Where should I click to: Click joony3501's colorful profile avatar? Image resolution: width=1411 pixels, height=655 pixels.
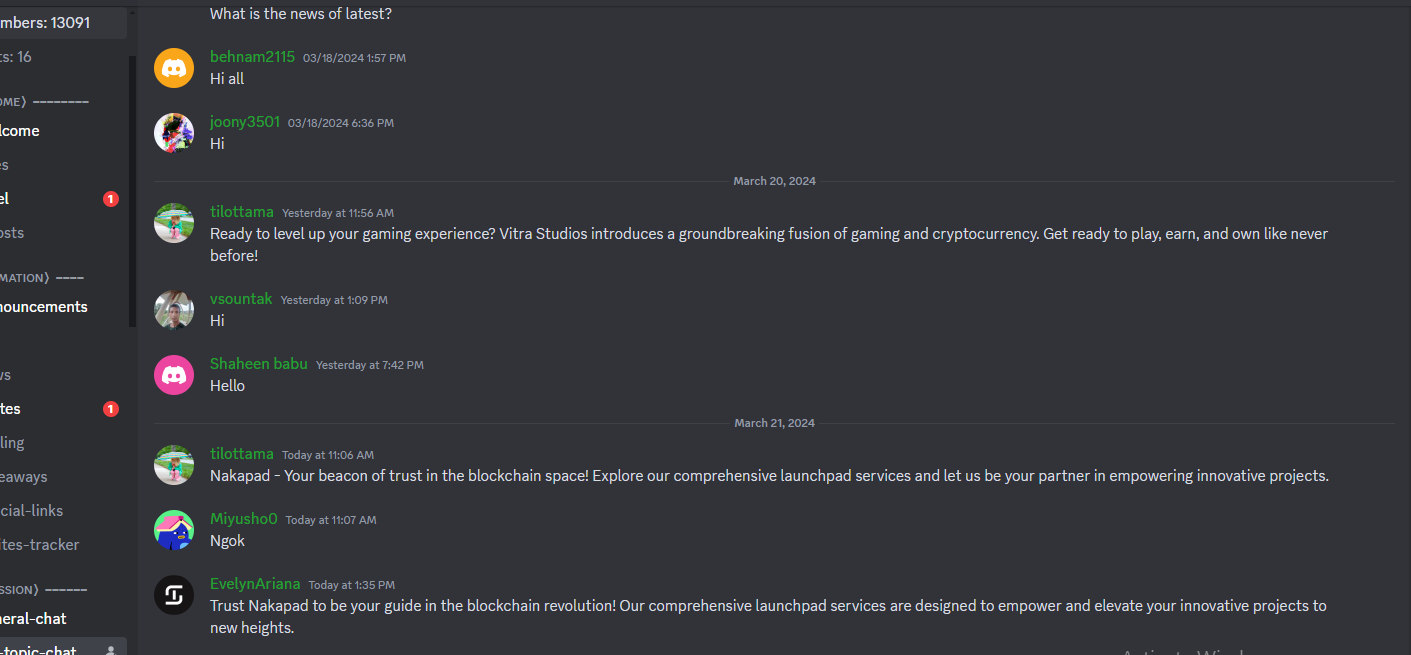[x=174, y=133]
